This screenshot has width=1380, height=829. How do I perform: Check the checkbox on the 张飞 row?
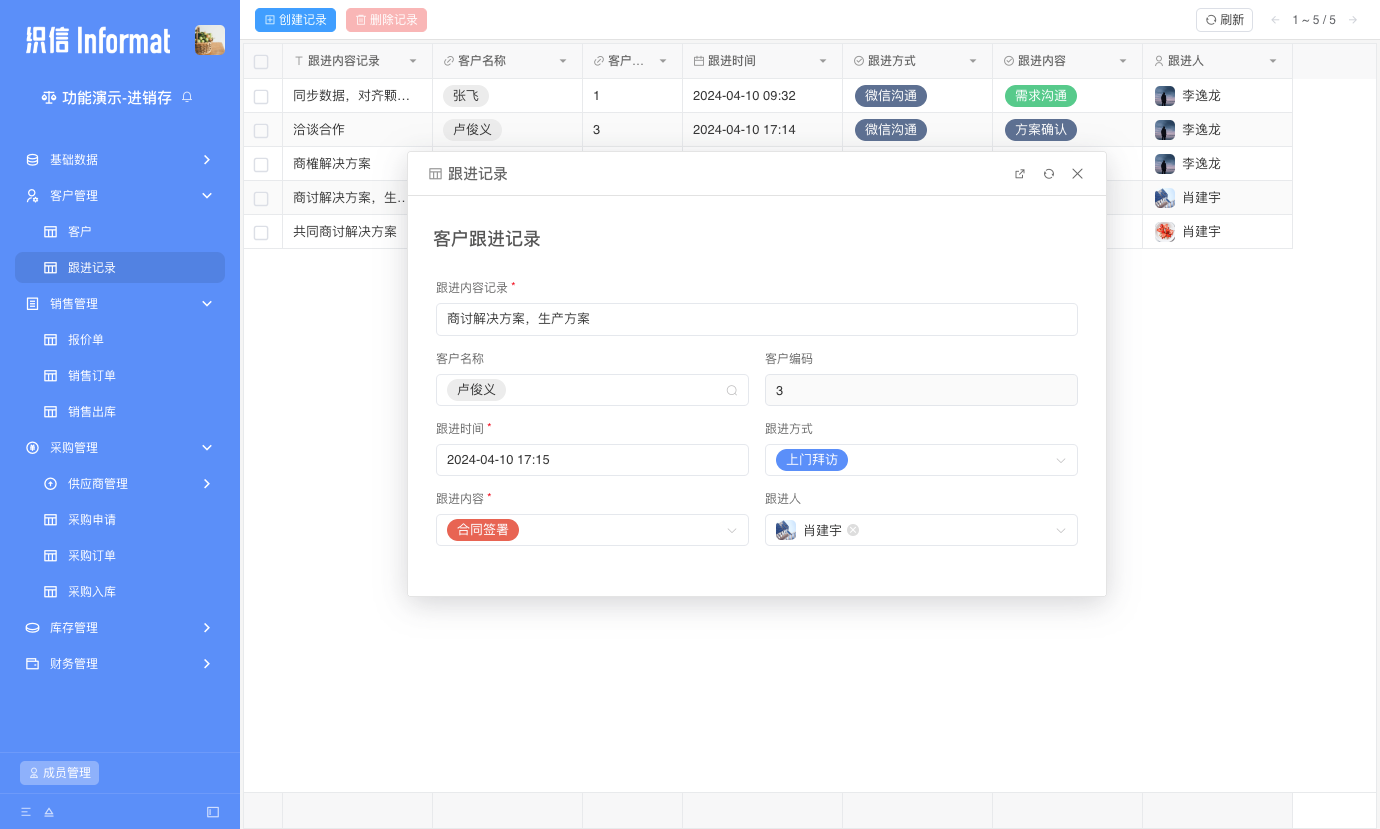(x=262, y=95)
